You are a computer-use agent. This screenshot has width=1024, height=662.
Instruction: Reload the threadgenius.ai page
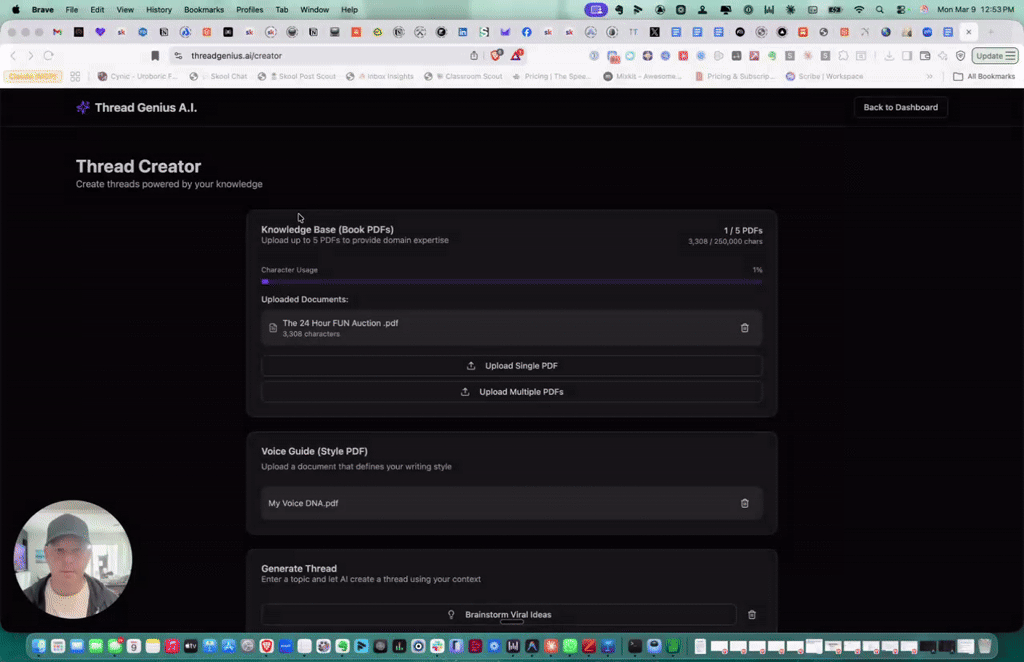(x=48, y=55)
